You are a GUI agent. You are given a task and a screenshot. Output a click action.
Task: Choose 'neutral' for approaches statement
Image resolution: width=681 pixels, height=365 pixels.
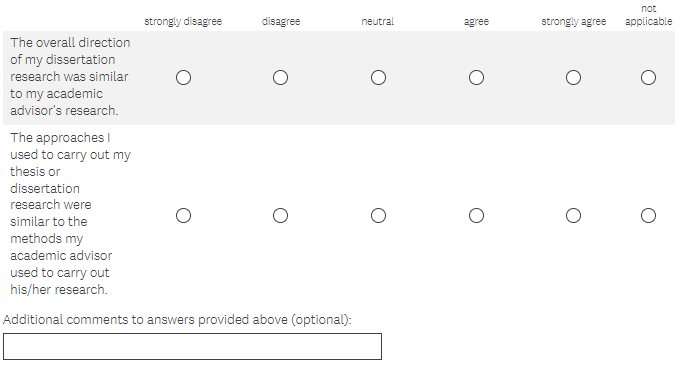coord(378,216)
